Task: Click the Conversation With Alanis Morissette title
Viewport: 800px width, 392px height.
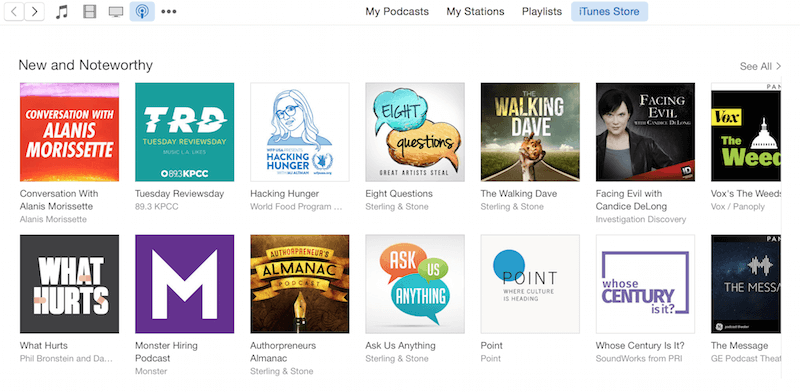Action: click(59, 200)
